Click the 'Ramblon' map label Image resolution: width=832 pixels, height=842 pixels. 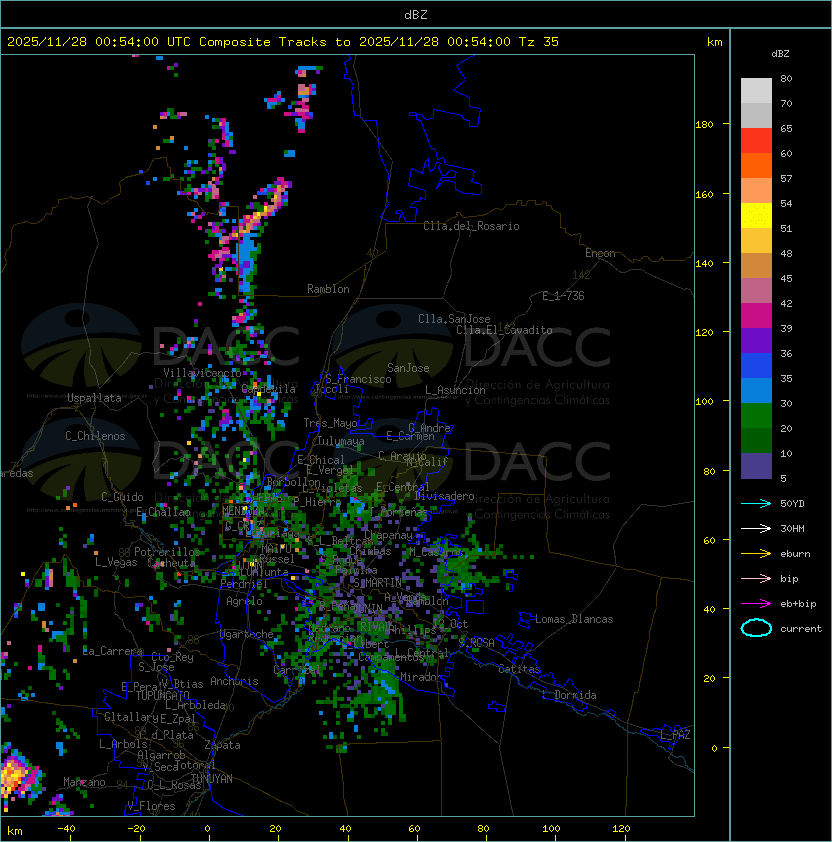[x=328, y=289]
